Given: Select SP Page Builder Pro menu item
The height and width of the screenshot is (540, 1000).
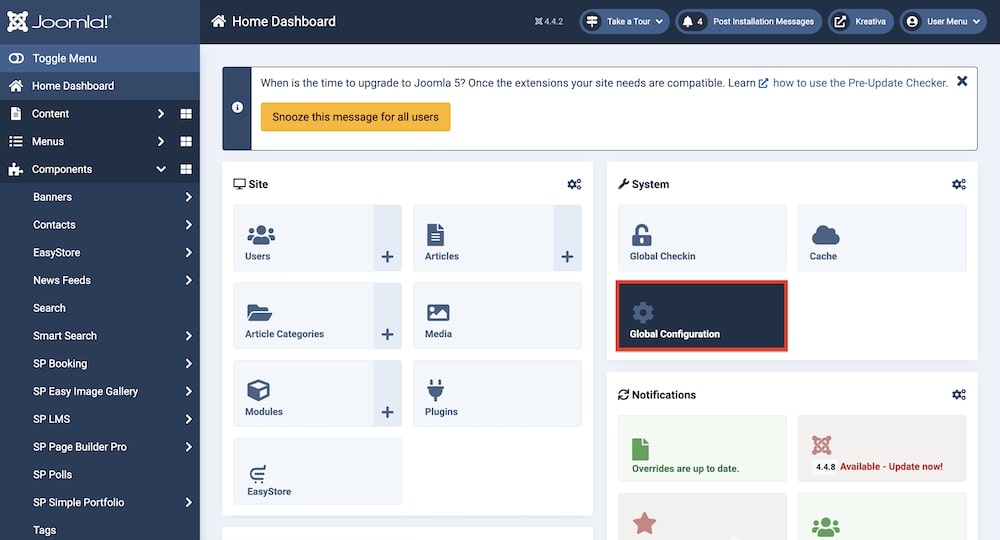Looking at the screenshot, I should click(x=80, y=447).
